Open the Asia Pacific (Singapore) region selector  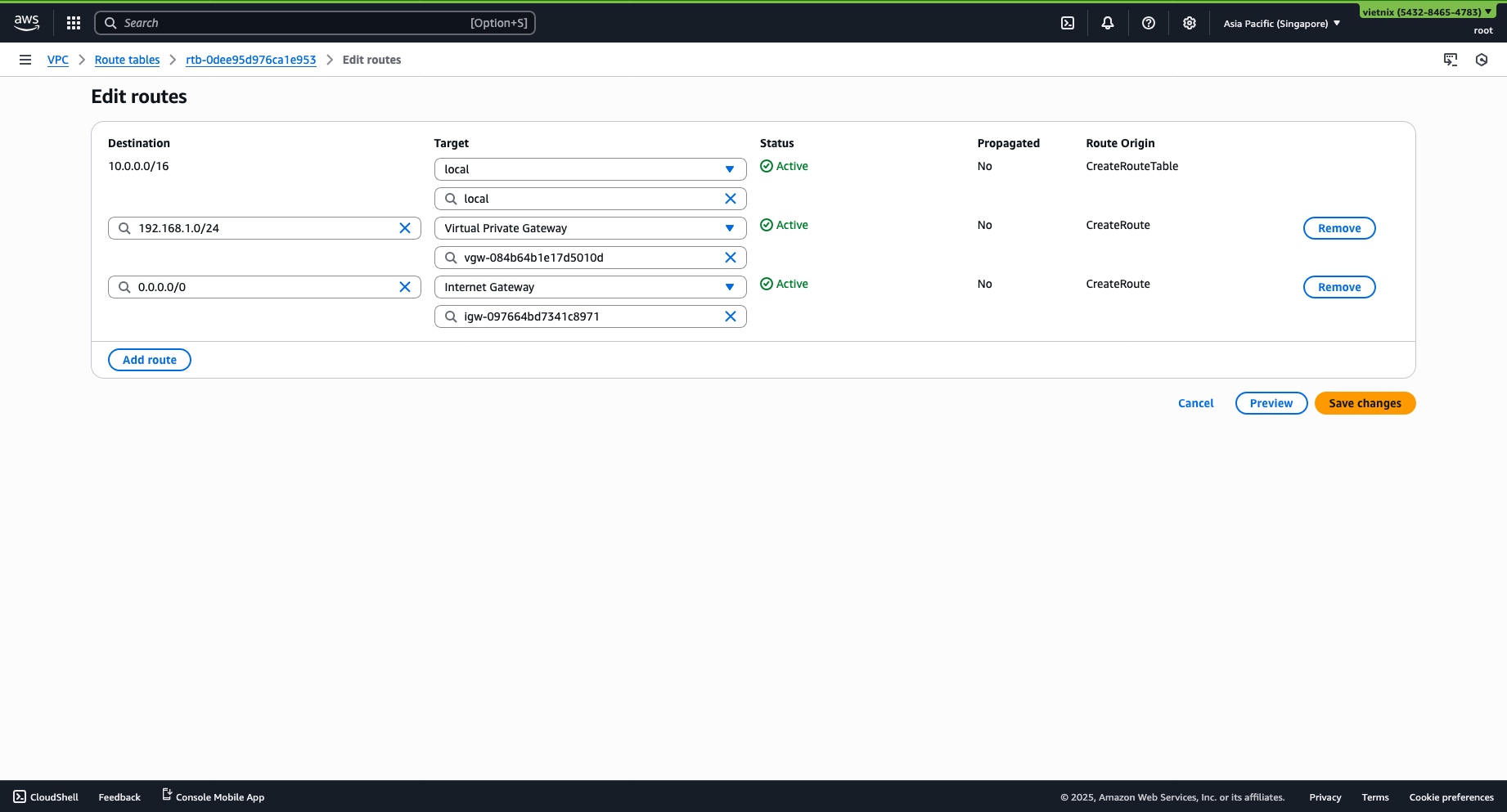pos(1281,24)
